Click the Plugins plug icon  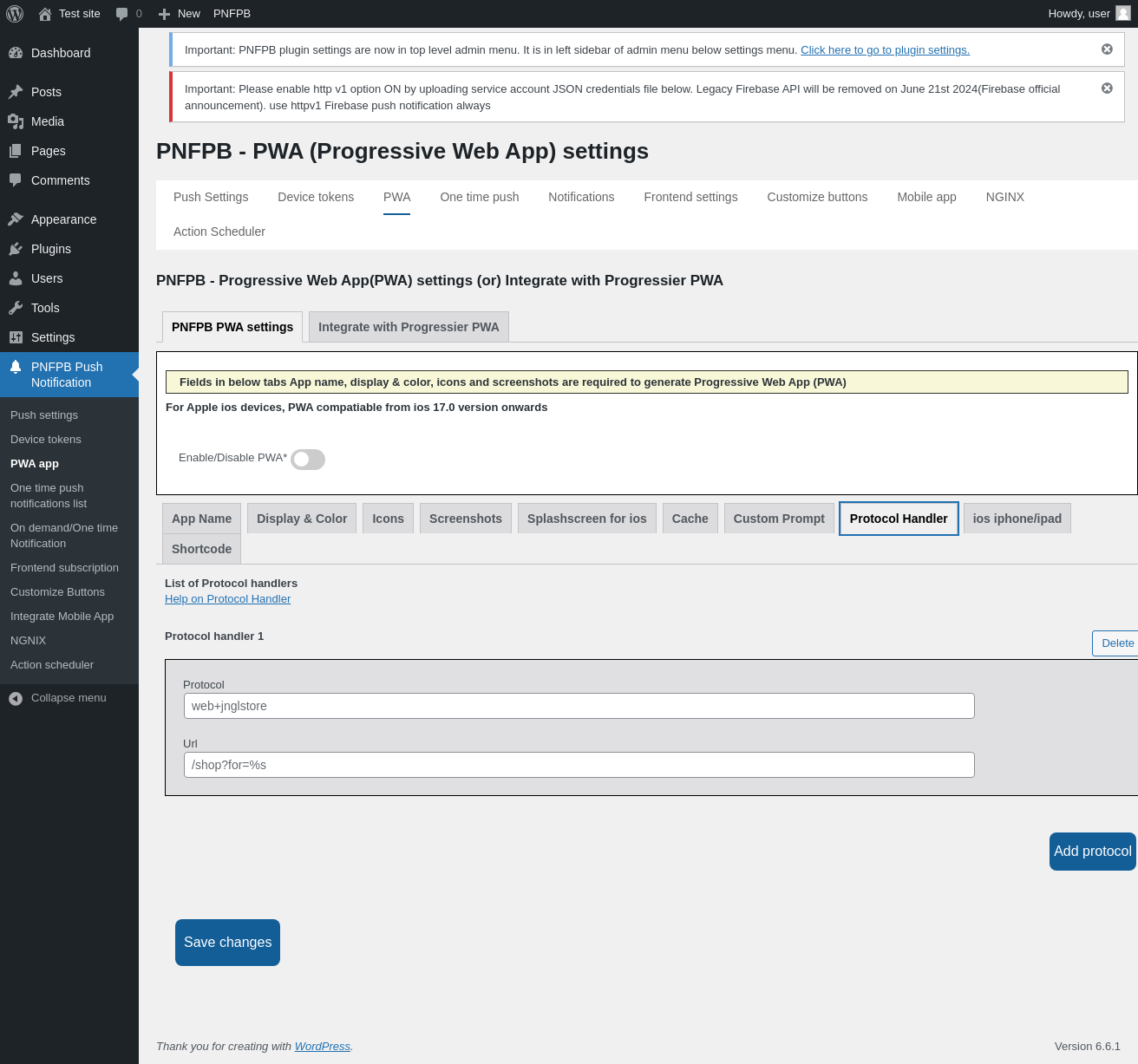pos(16,249)
